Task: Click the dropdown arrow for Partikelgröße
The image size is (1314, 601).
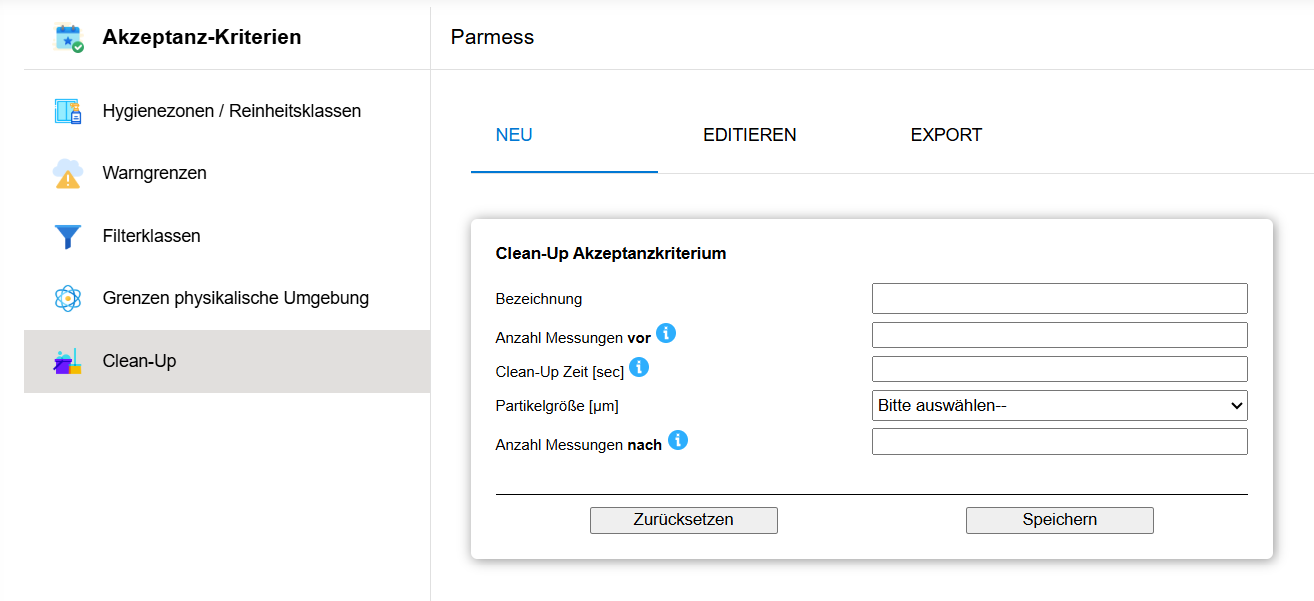Action: 1237,405
